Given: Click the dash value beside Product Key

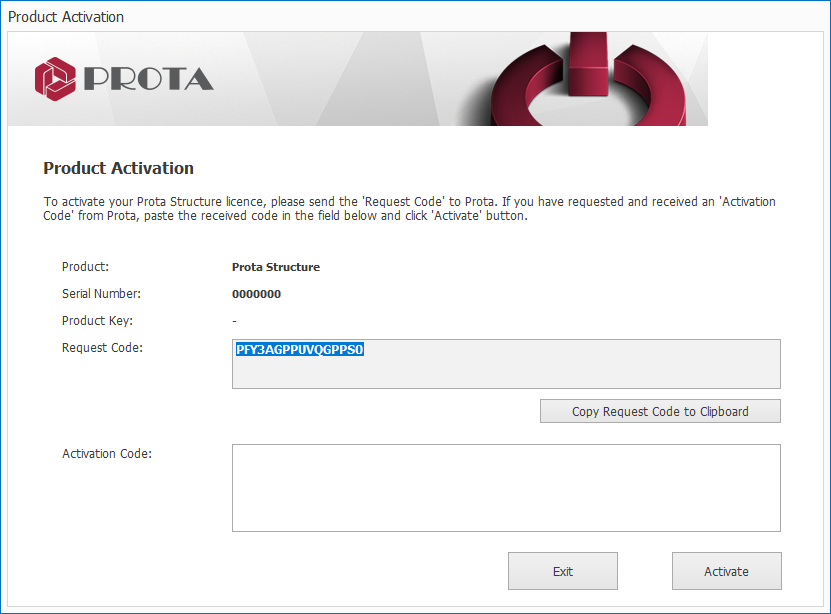Looking at the screenshot, I should coord(234,321).
